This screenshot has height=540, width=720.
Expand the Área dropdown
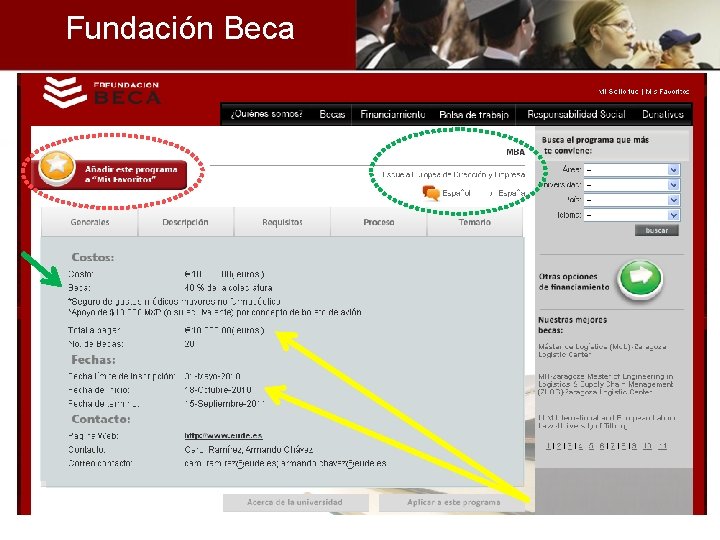632,170
